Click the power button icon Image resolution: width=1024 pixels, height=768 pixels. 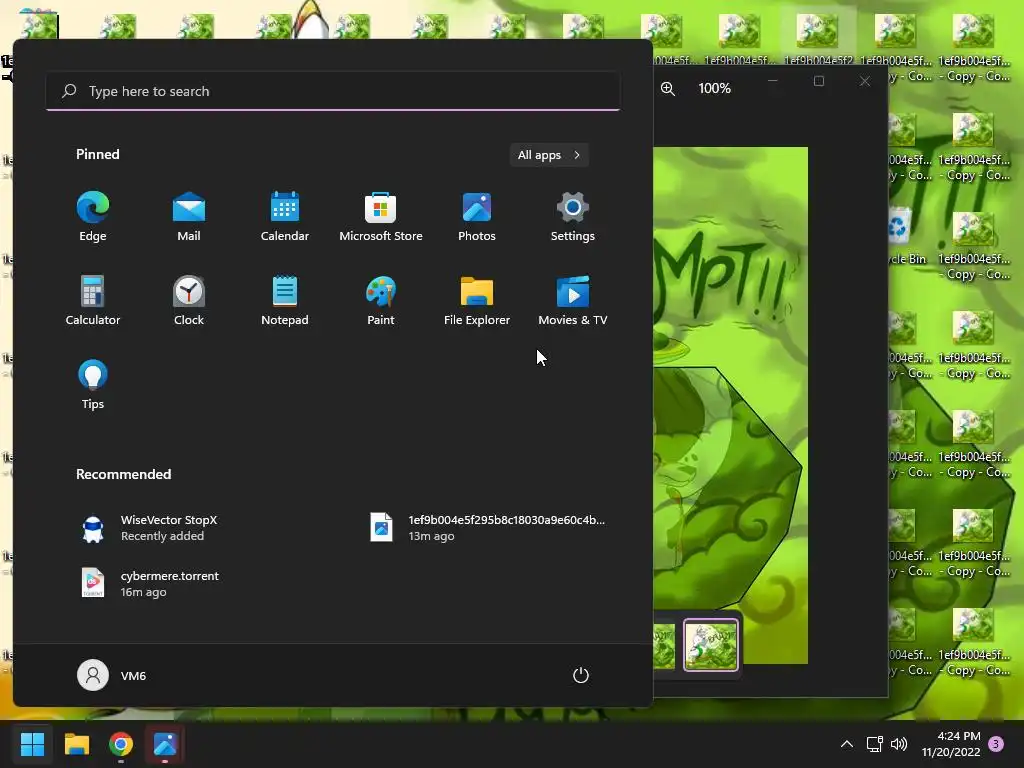point(581,675)
